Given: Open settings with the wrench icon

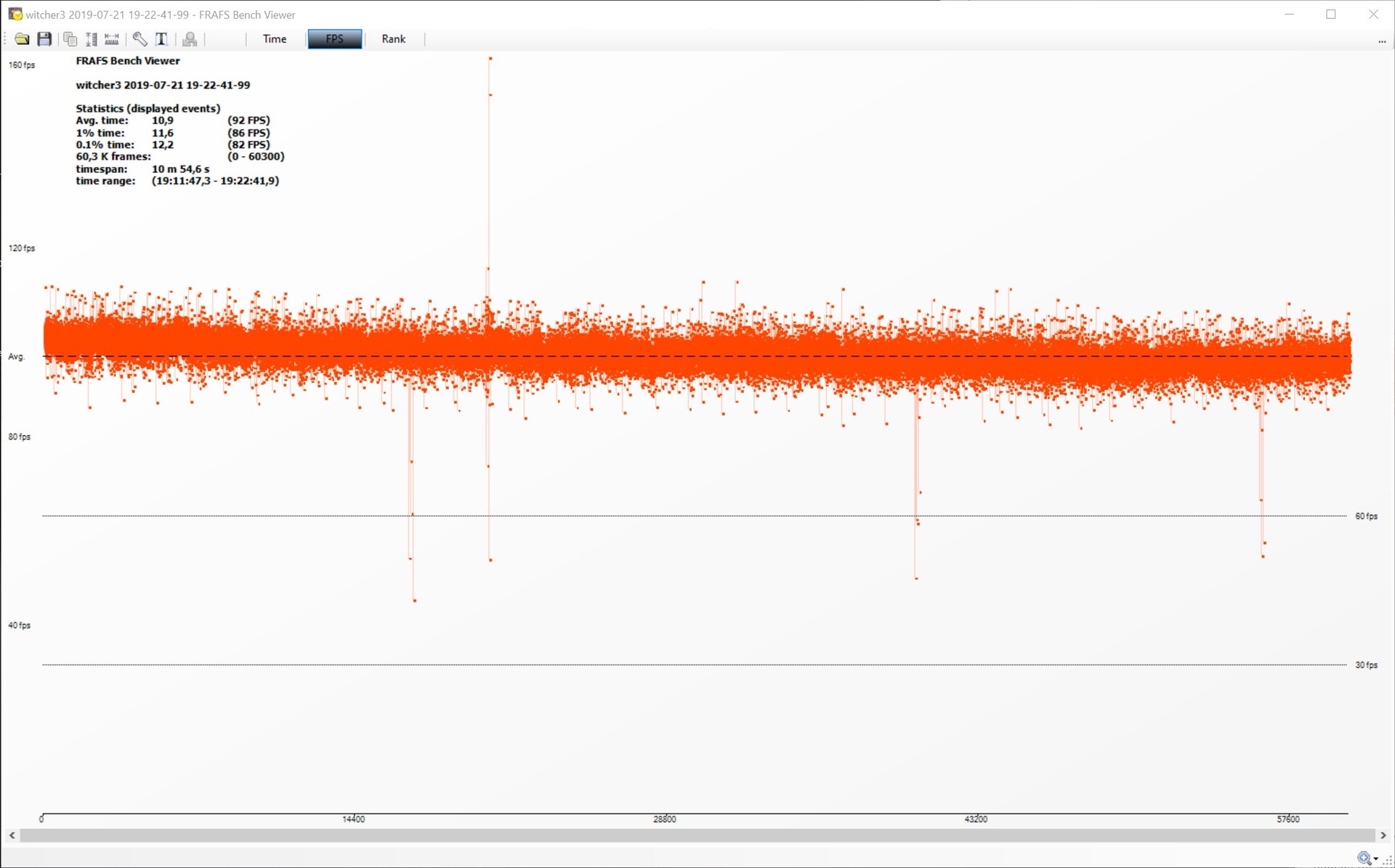Looking at the screenshot, I should pyautogui.click(x=139, y=39).
